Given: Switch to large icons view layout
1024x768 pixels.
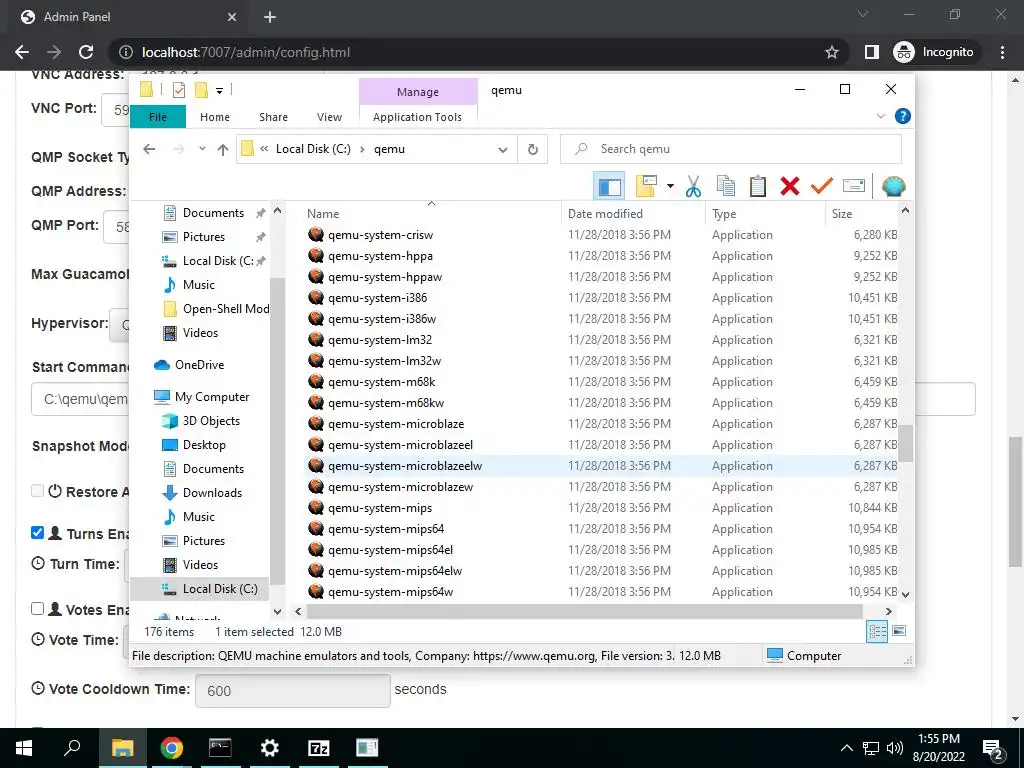Looking at the screenshot, I should [899, 631].
